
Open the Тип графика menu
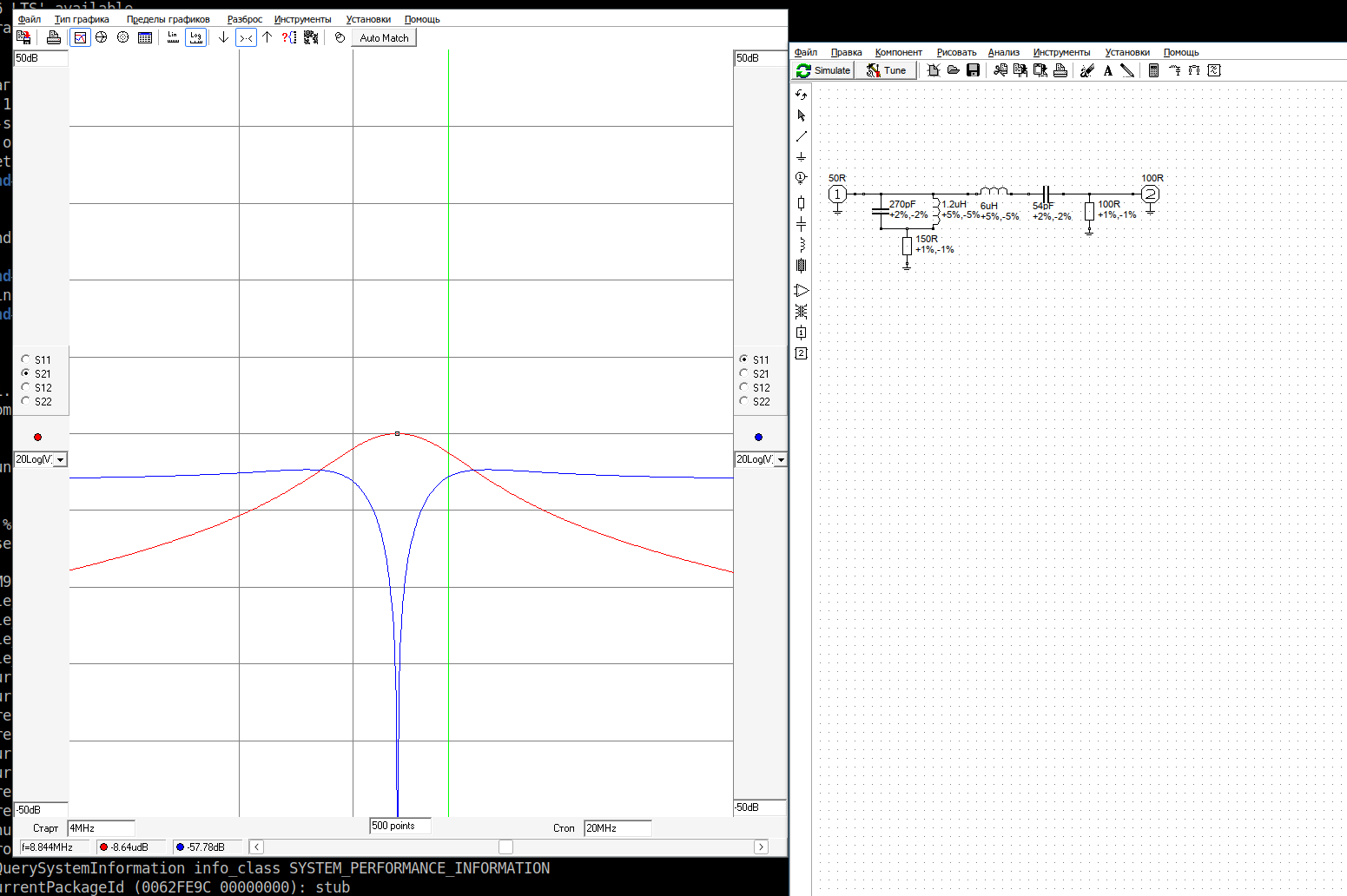(82, 19)
